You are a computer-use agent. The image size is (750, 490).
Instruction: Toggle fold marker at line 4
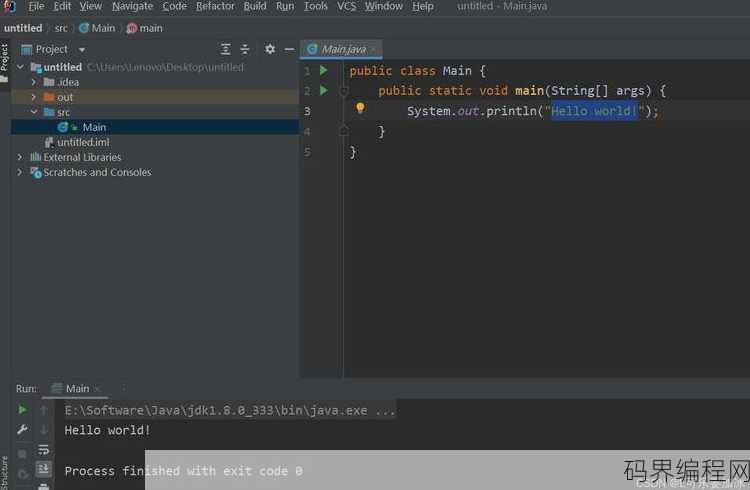pyautogui.click(x=343, y=130)
